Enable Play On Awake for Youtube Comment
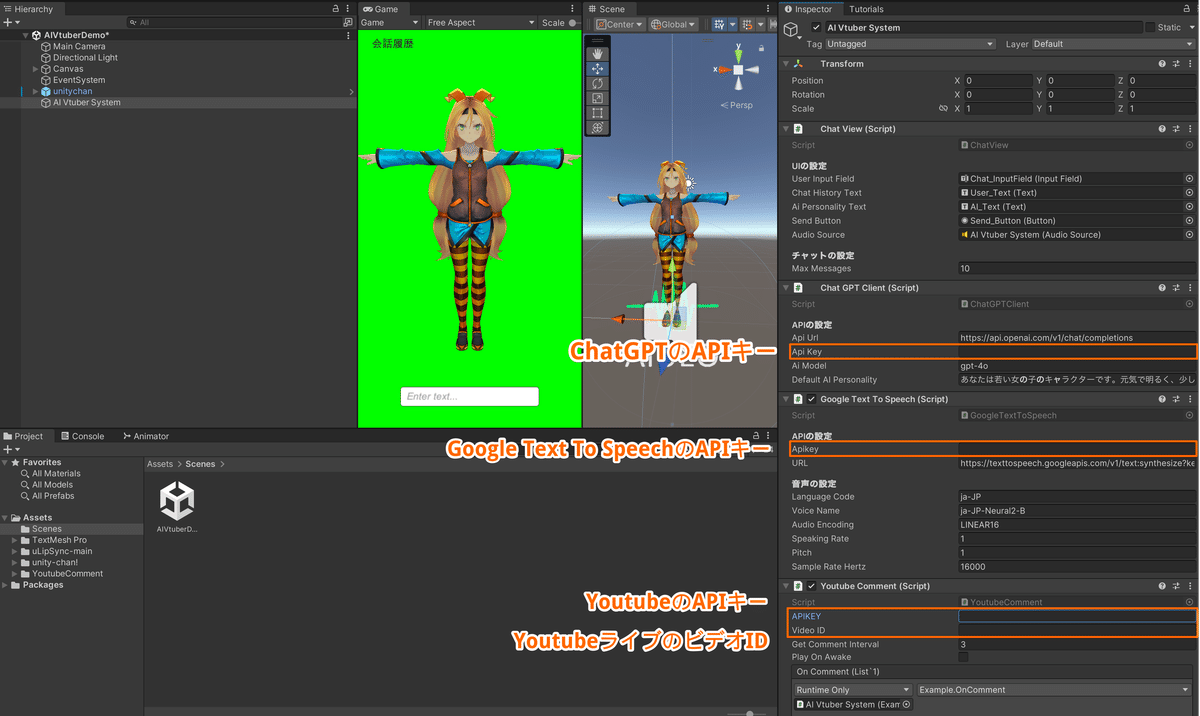Viewport: 1200px width, 716px height. click(x=963, y=657)
